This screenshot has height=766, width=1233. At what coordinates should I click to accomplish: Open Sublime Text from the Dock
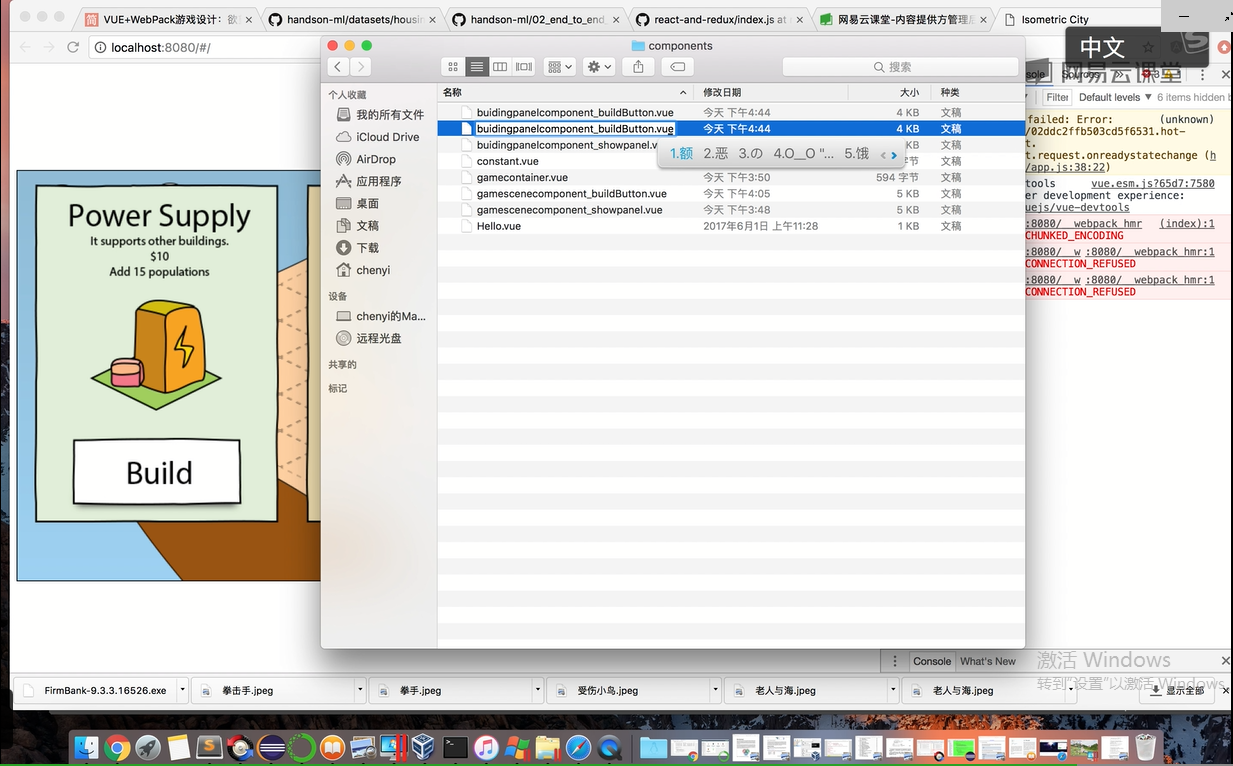(x=209, y=746)
